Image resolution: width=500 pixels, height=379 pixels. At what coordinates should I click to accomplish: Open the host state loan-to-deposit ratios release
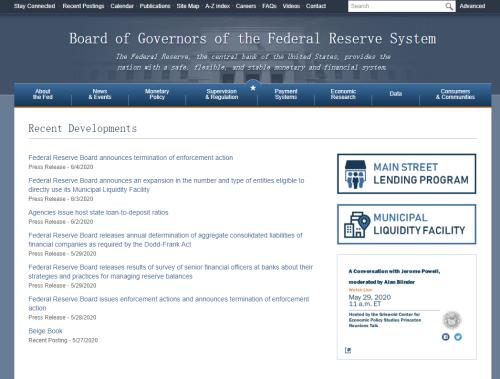pyautogui.click(x=98, y=213)
